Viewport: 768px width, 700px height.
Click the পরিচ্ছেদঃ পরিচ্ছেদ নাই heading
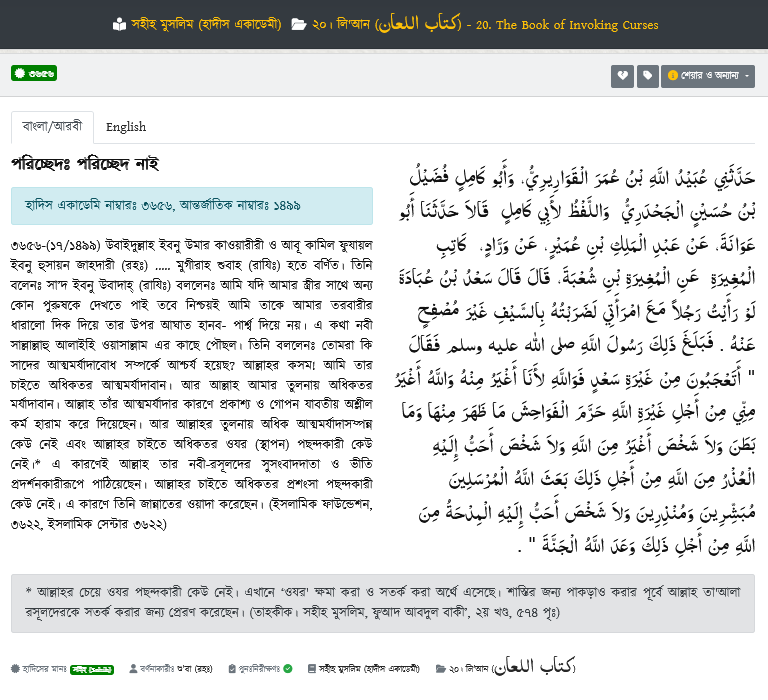pyautogui.click(x=84, y=163)
